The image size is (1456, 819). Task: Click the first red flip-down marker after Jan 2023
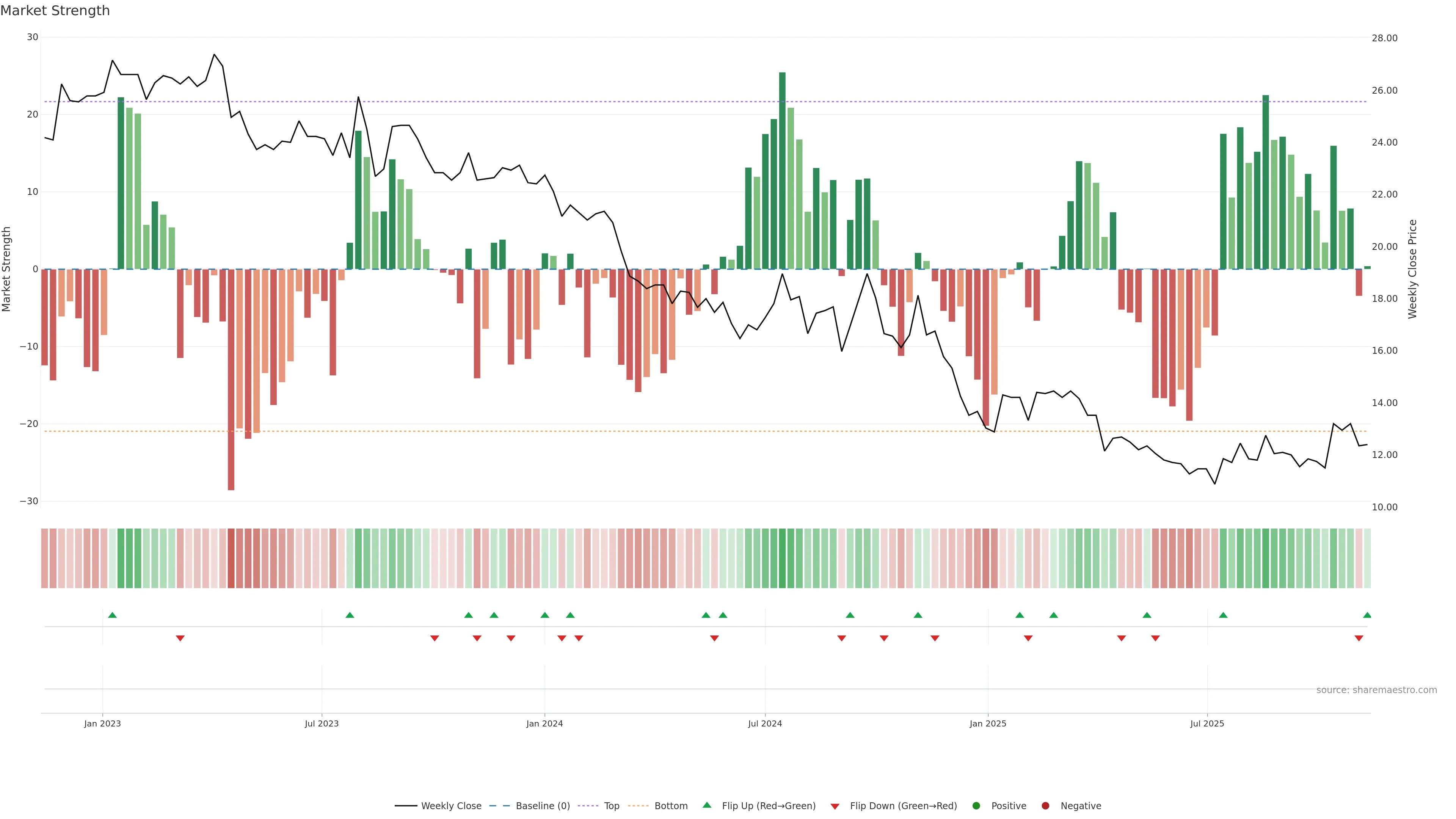click(x=180, y=638)
